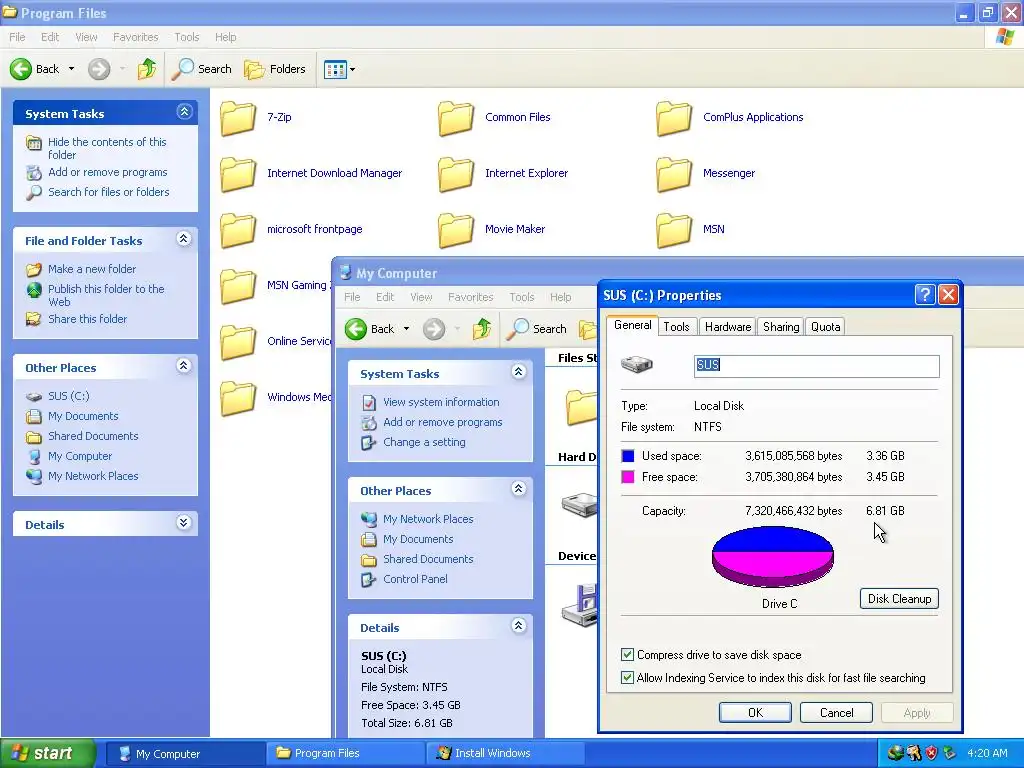Toggle Allow Indexing Service checkbox
This screenshot has width=1024, height=768.
628,677
